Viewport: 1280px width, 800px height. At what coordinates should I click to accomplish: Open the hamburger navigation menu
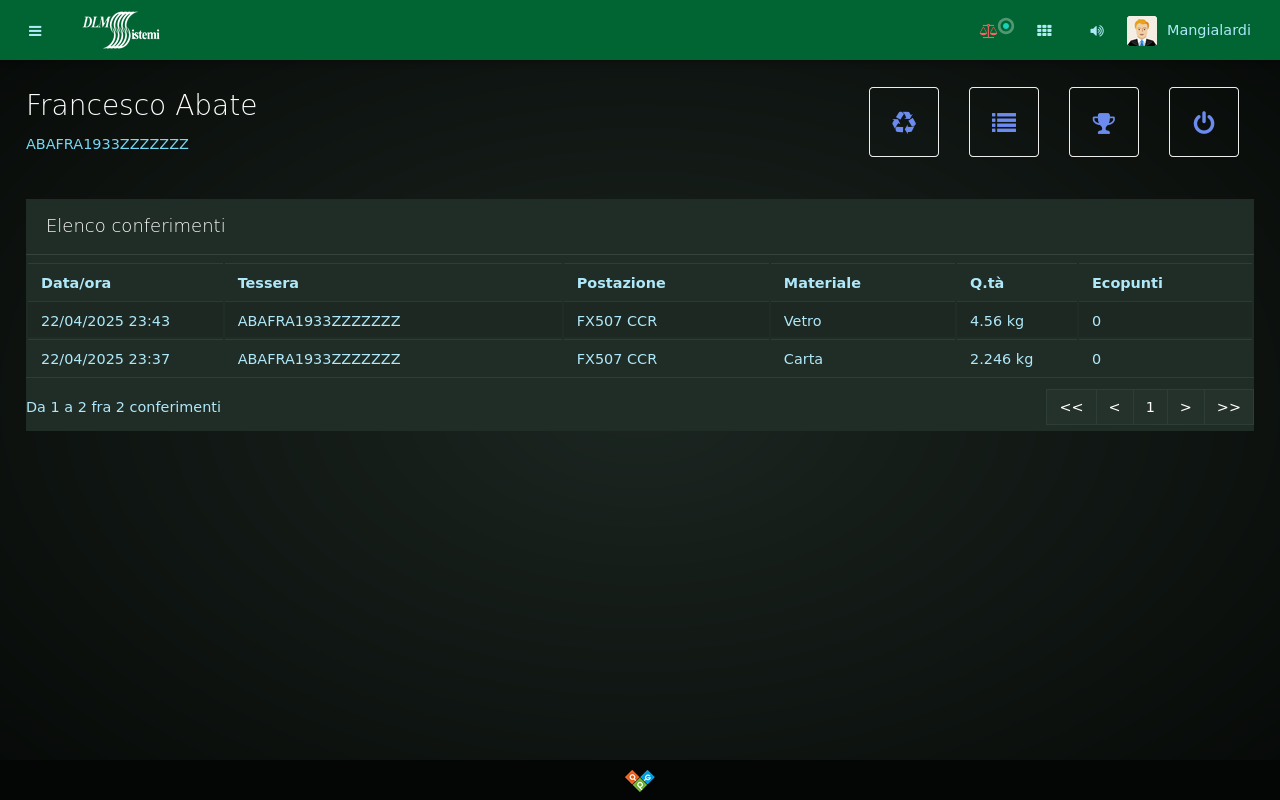[35, 31]
